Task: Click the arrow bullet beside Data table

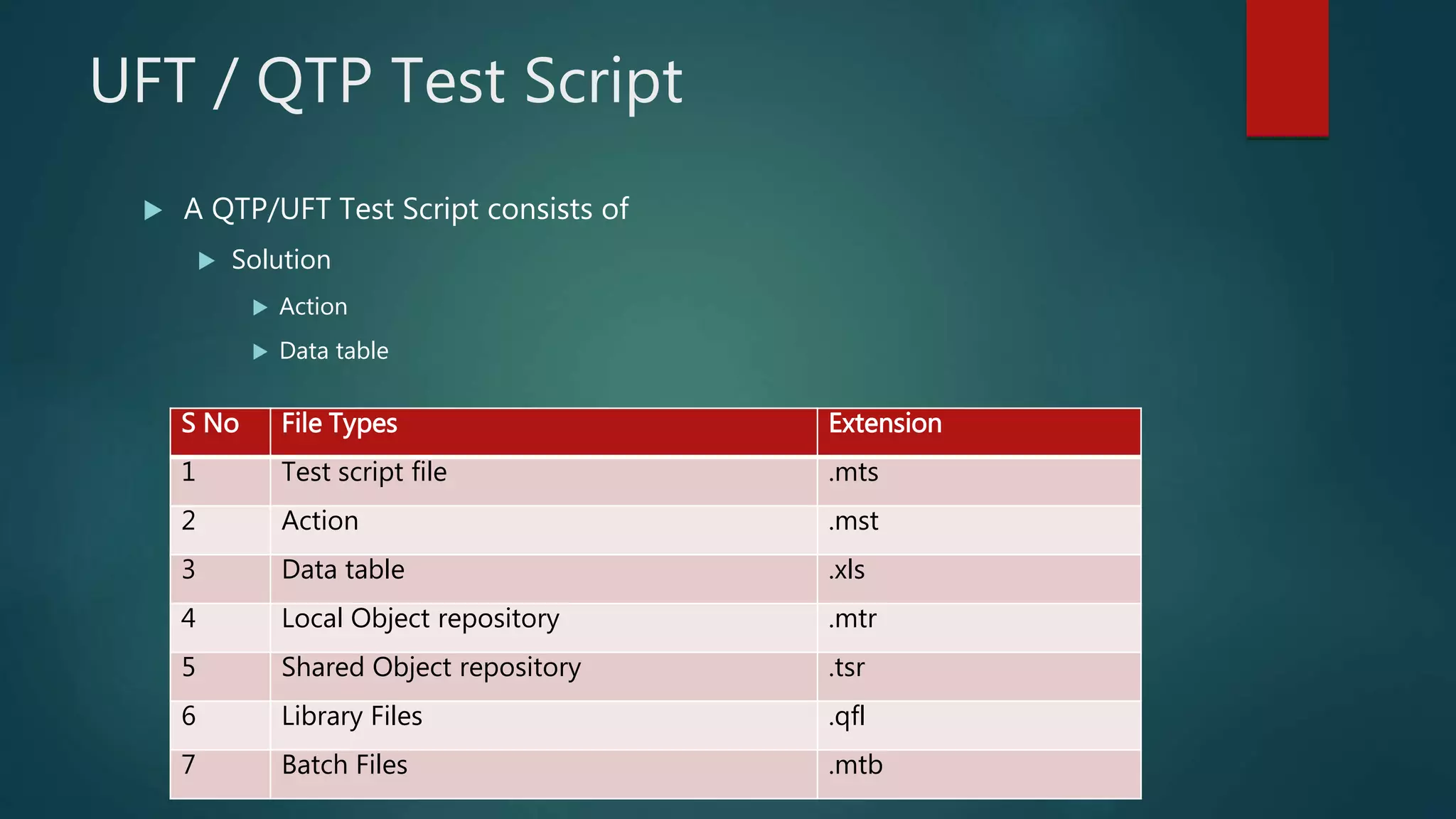Action: [260, 352]
